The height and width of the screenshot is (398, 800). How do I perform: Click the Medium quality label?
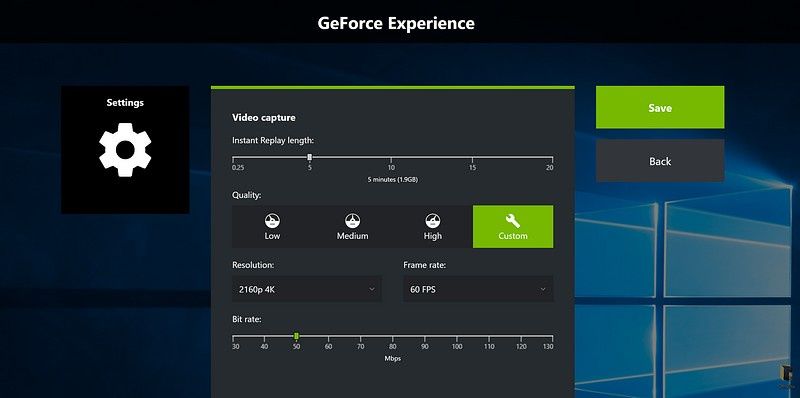point(352,236)
